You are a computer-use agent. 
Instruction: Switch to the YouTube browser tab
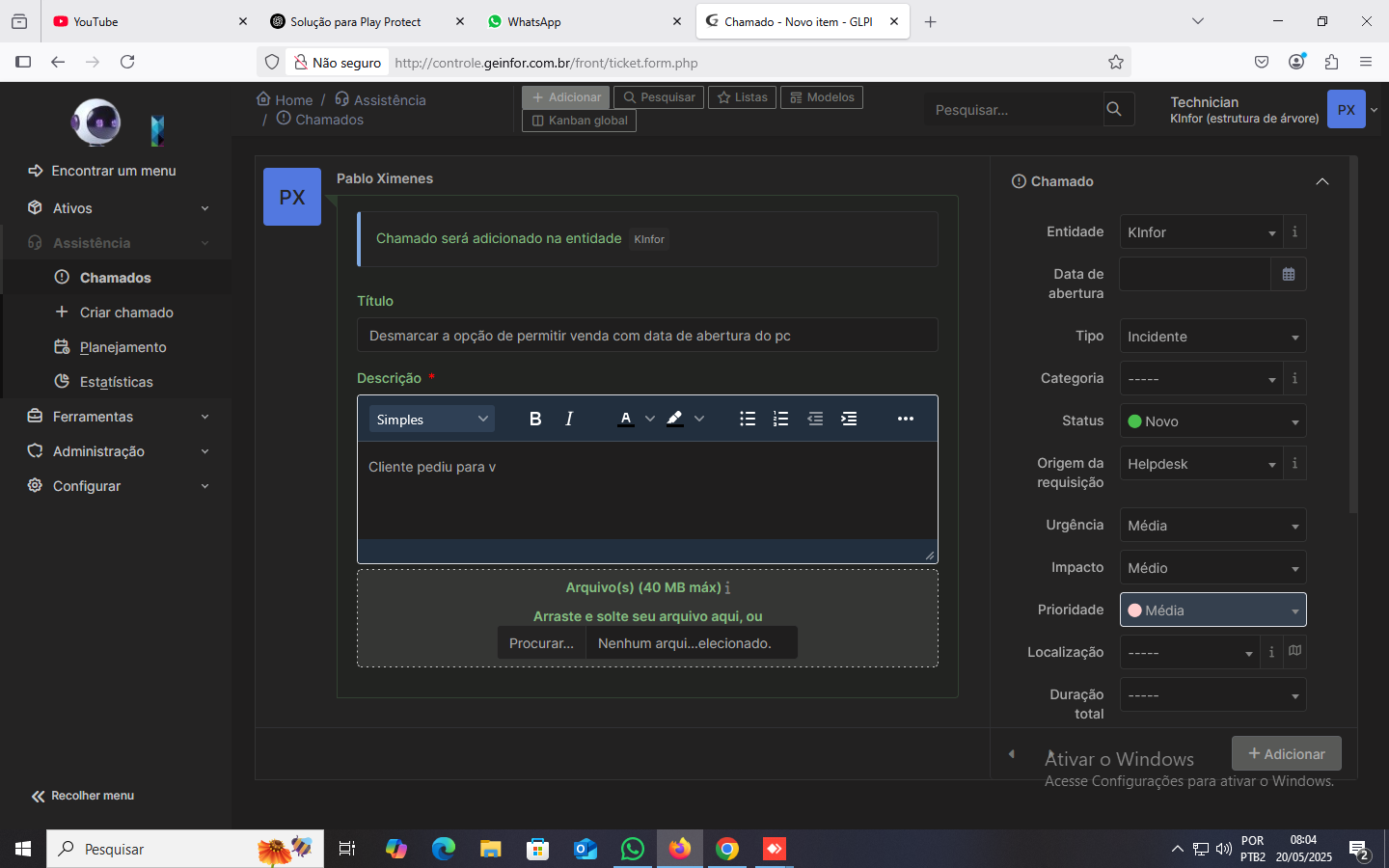click(x=150, y=21)
